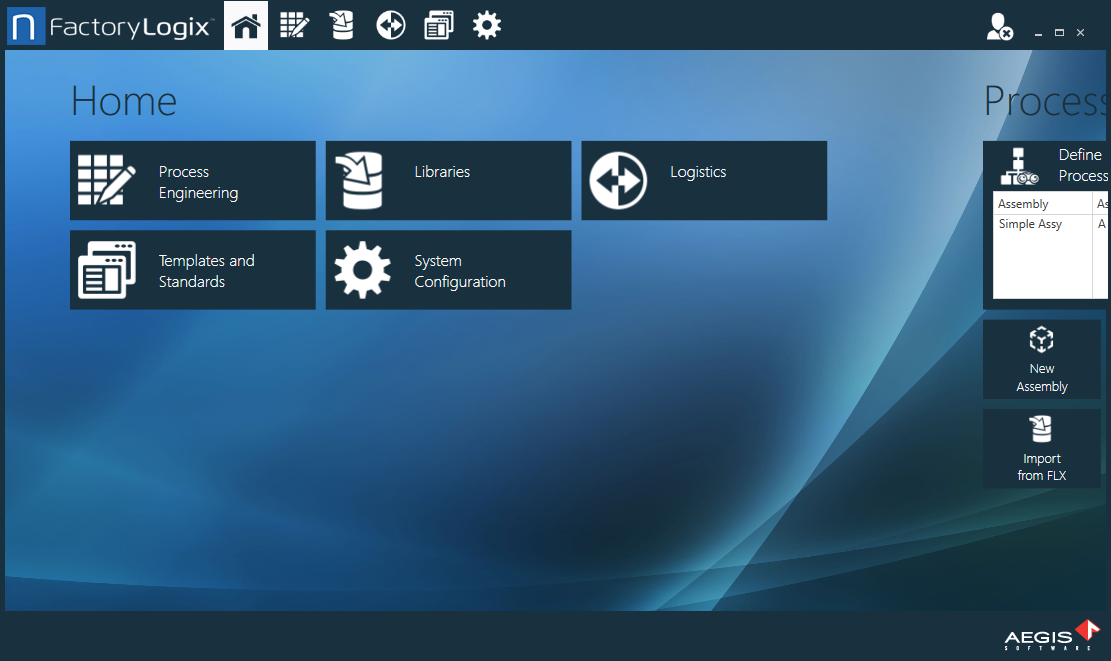This screenshot has height=661, width=1111.
Task: Open the System Configuration tile
Action: pos(447,270)
